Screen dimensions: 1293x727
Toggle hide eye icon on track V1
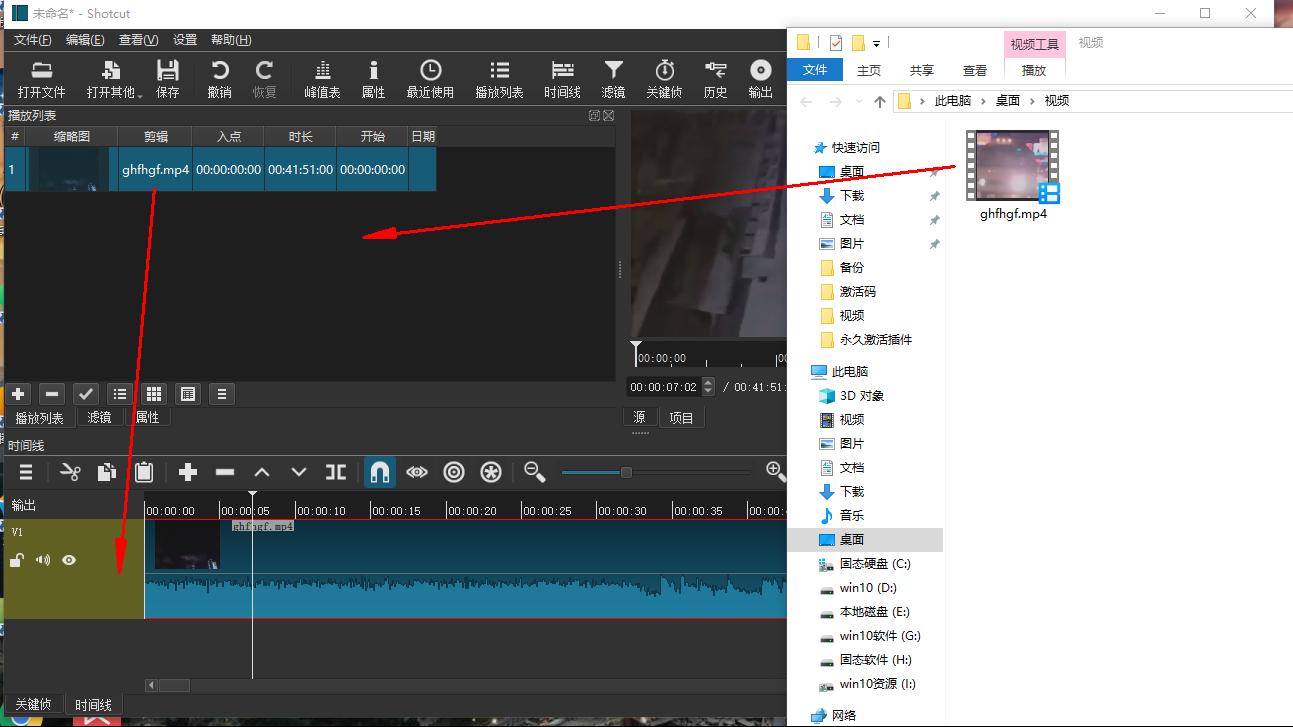(x=68, y=559)
